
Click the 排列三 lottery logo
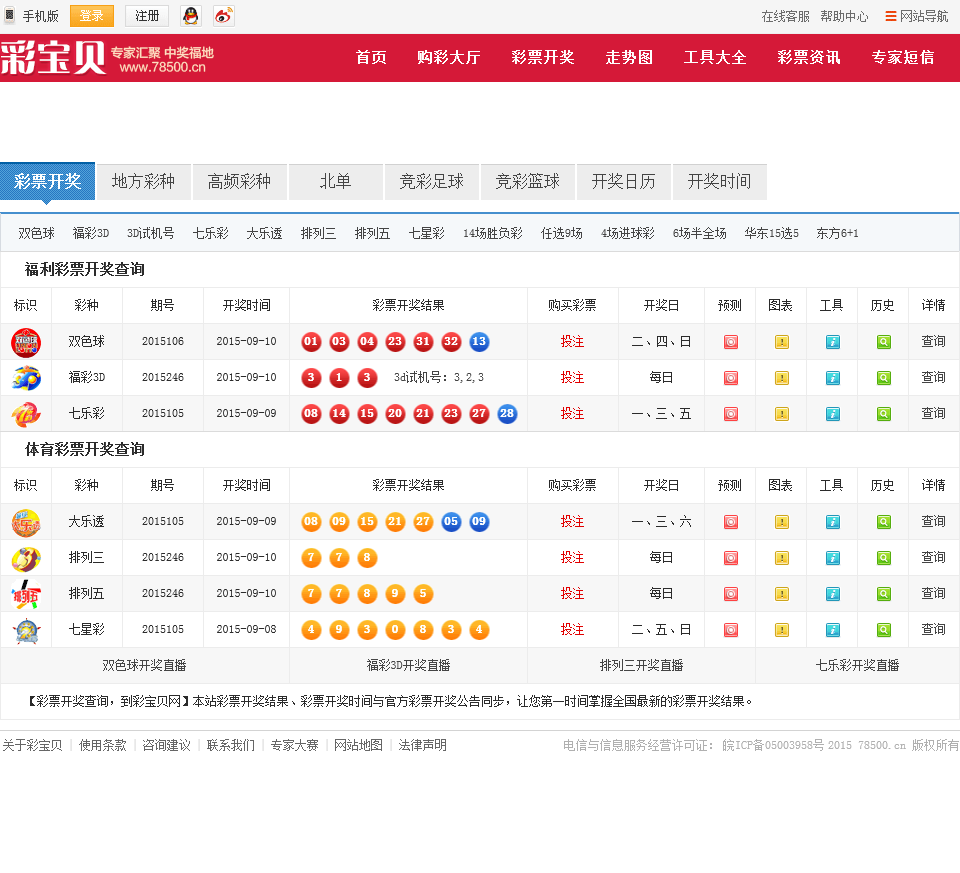(26, 558)
